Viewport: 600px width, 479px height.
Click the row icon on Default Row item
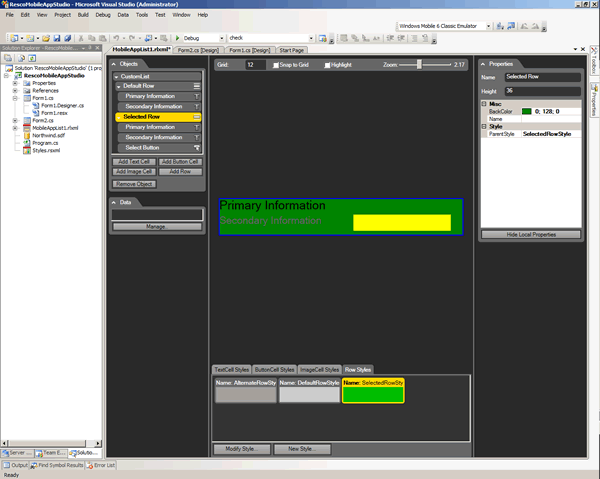coord(197,86)
